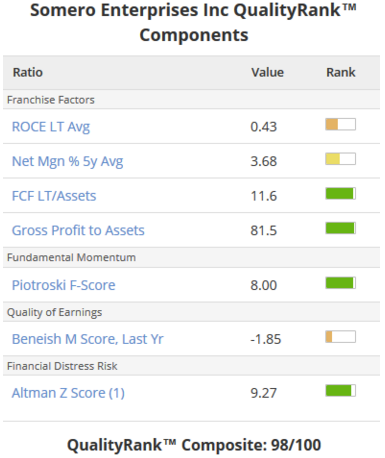Click the rank bar for Piotroski F-Score

pos(340,283)
